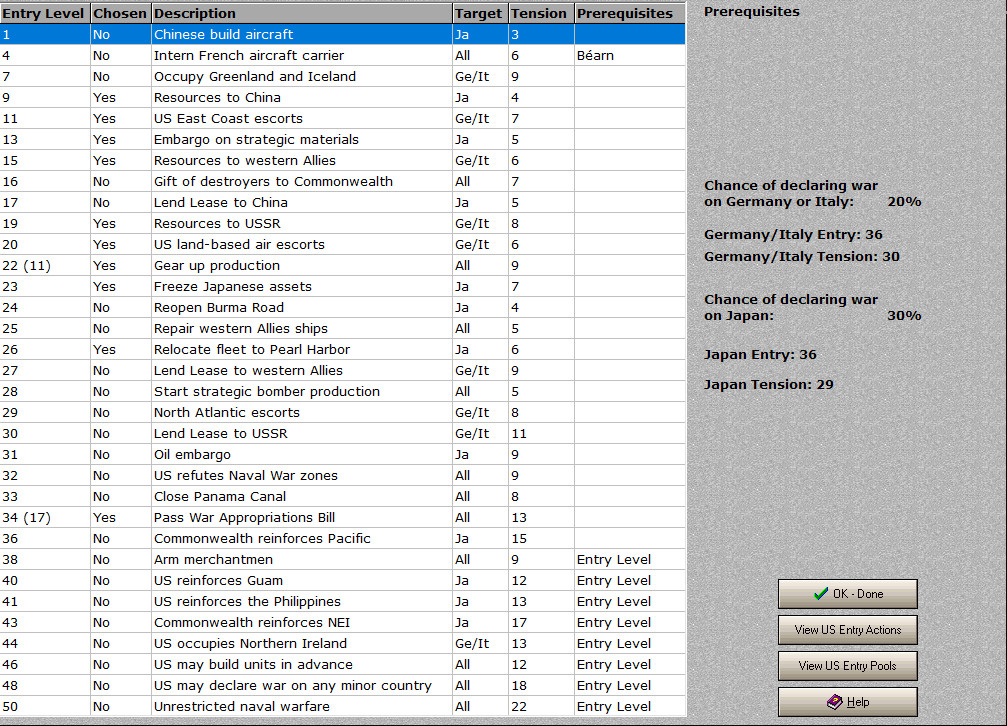
Task: Open View US Entry Pools
Action: (847, 666)
